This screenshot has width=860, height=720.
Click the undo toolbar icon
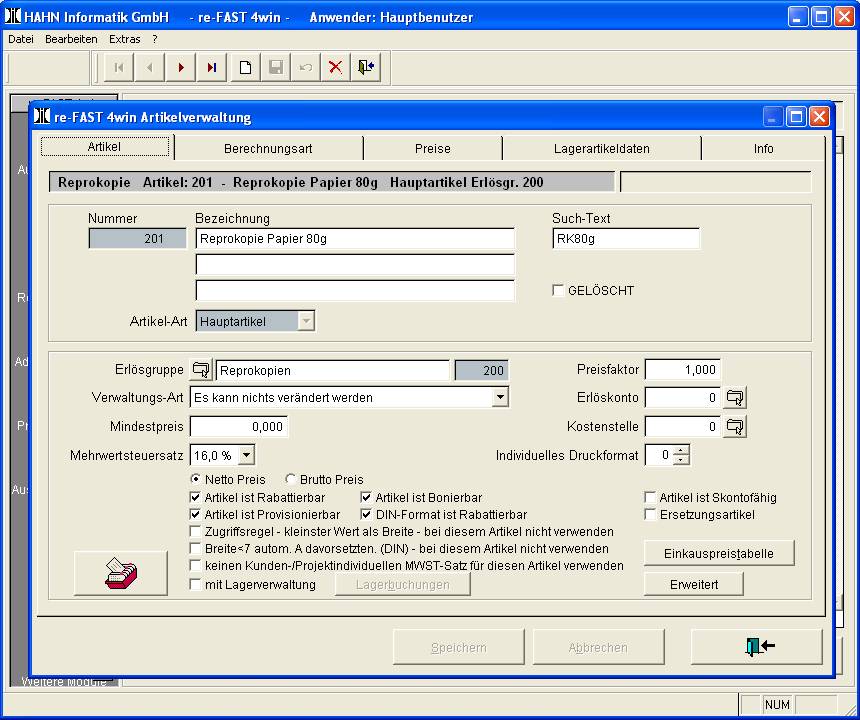(305, 67)
